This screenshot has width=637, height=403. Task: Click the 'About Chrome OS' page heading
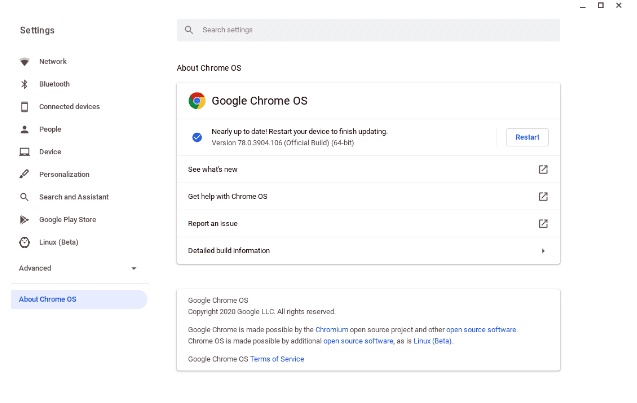pos(209,68)
